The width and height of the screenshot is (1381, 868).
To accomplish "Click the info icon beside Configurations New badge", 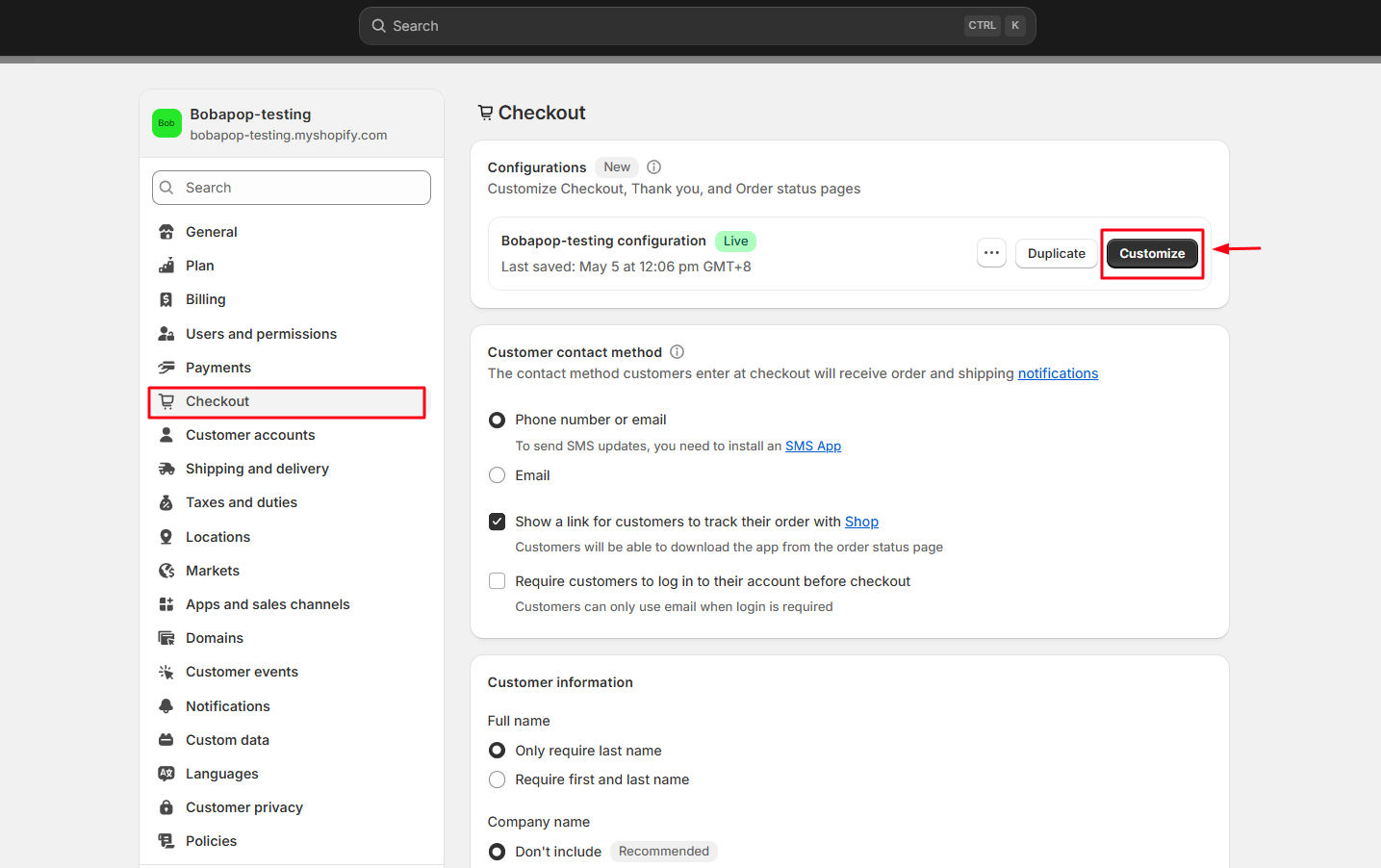I will coord(654,166).
